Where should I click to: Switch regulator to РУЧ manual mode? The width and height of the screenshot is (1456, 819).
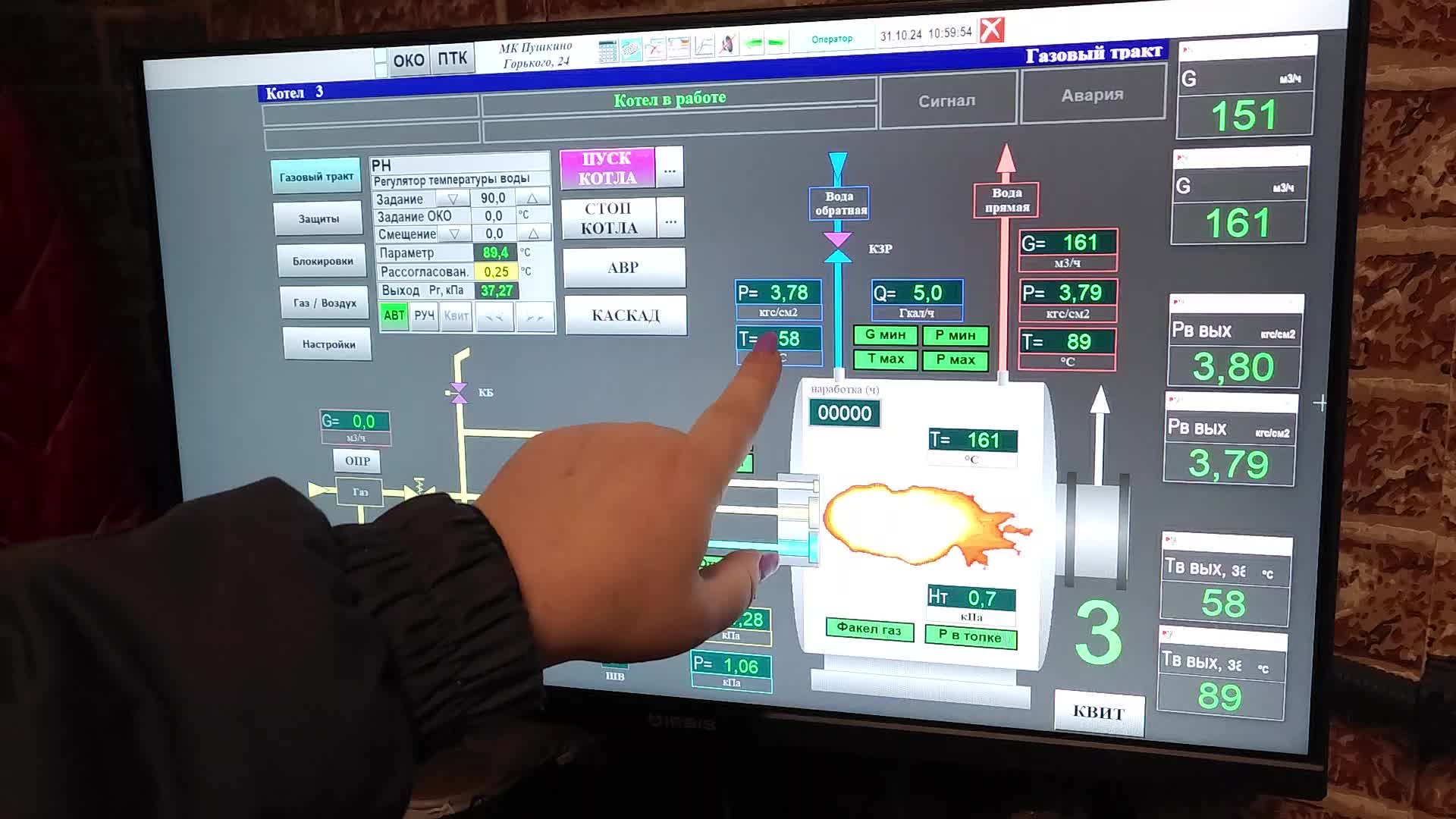click(425, 315)
